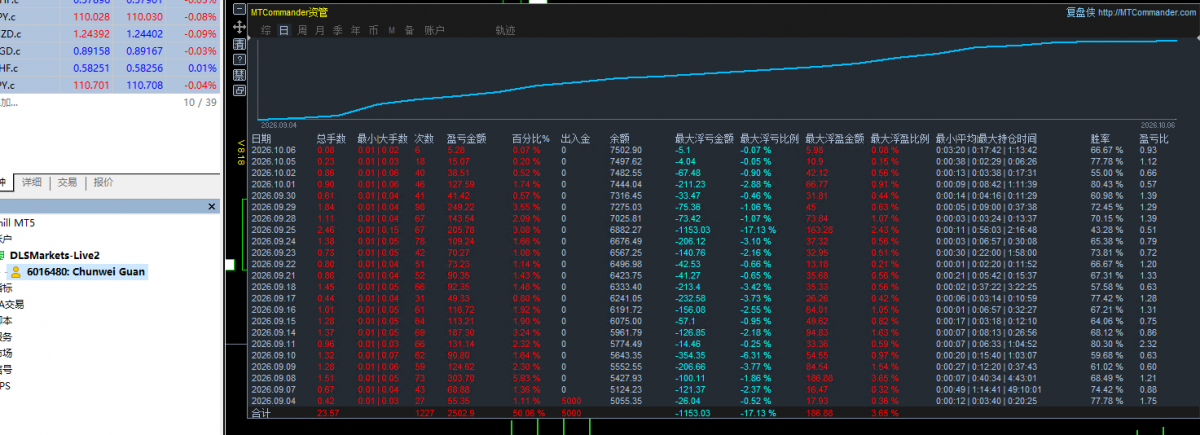1200x435 pixels.
Task: Close the navigator panel with X button
Action: tap(212, 206)
